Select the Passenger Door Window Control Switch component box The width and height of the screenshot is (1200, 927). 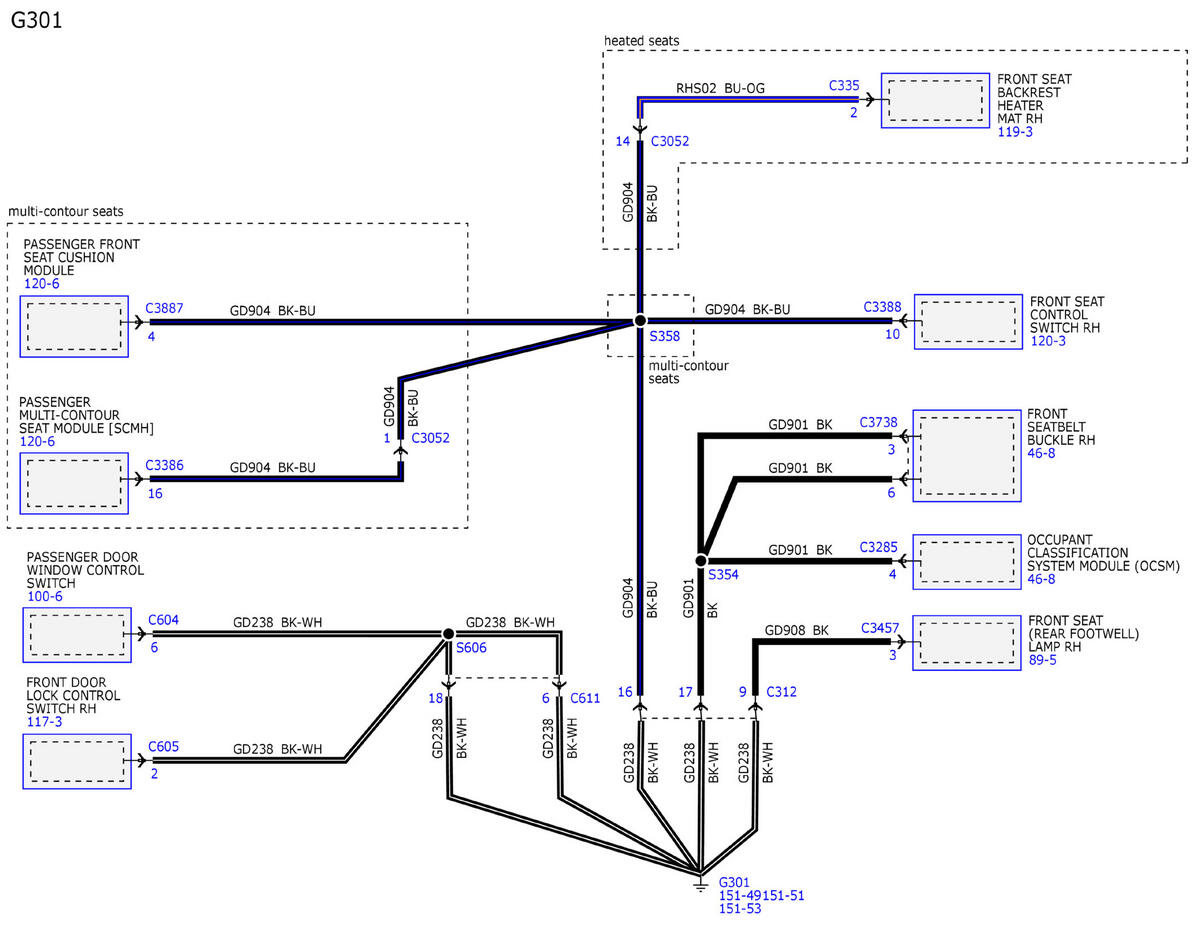click(x=77, y=634)
